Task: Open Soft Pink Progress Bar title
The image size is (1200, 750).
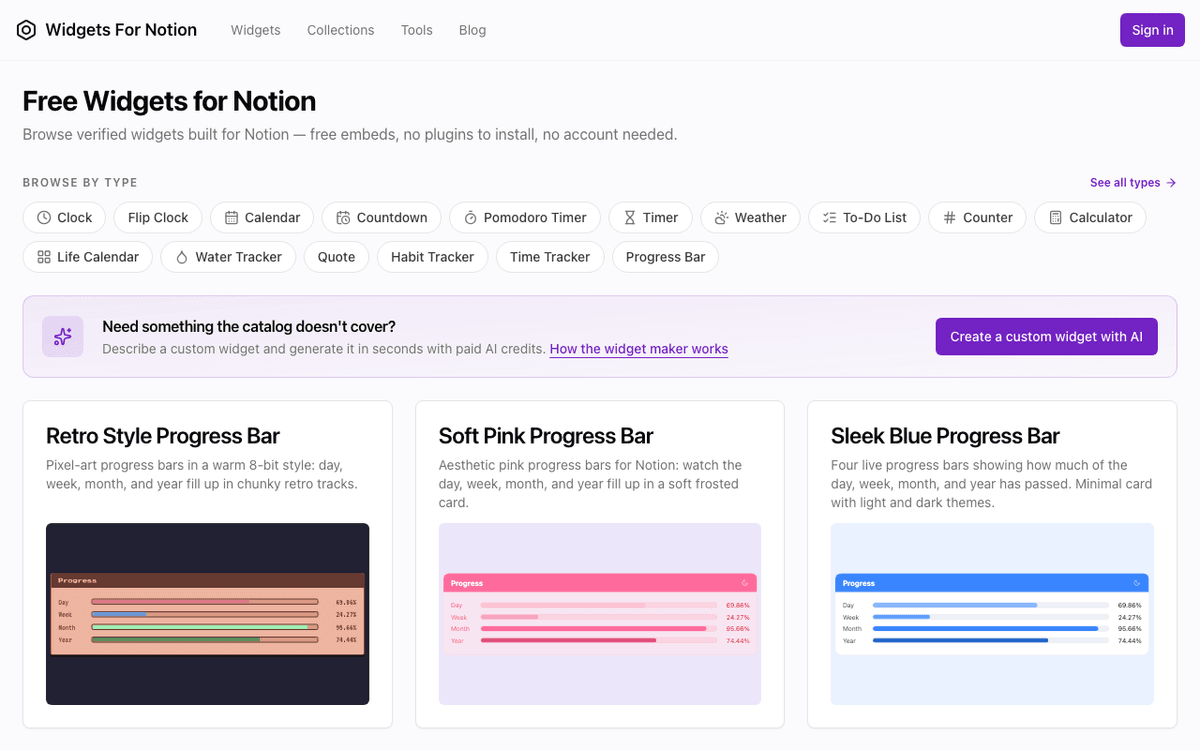Action: [x=546, y=436]
